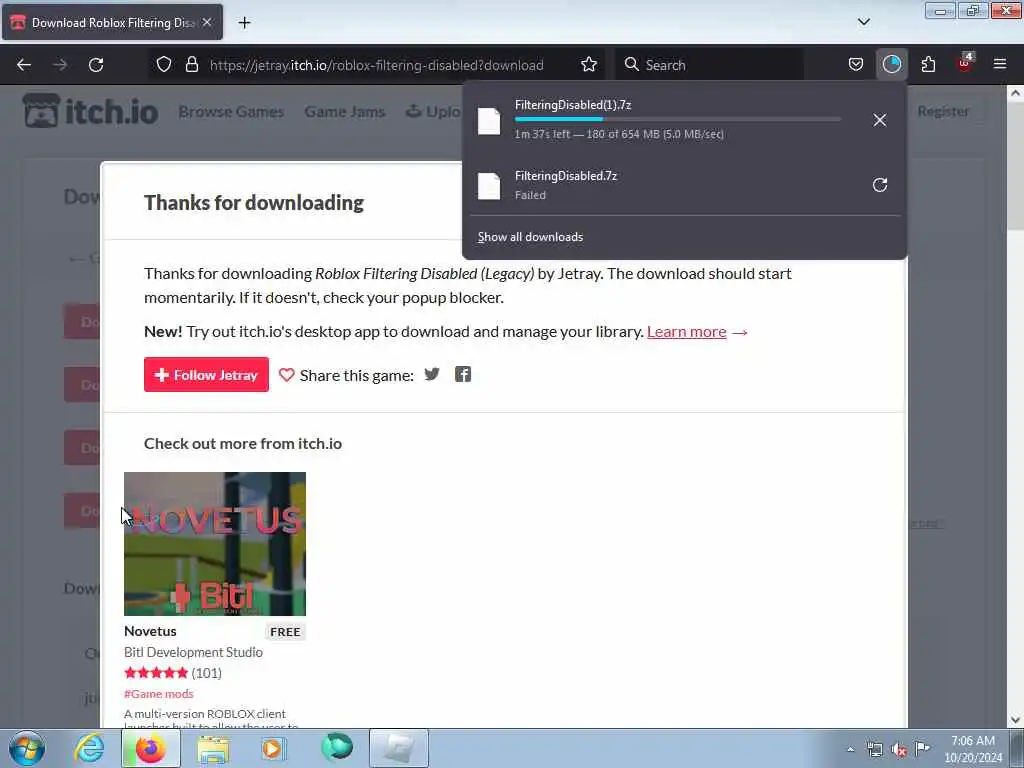This screenshot has width=1024, height=768.
Task: Open Windows Media Player from taskbar
Action: coord(274,749)
